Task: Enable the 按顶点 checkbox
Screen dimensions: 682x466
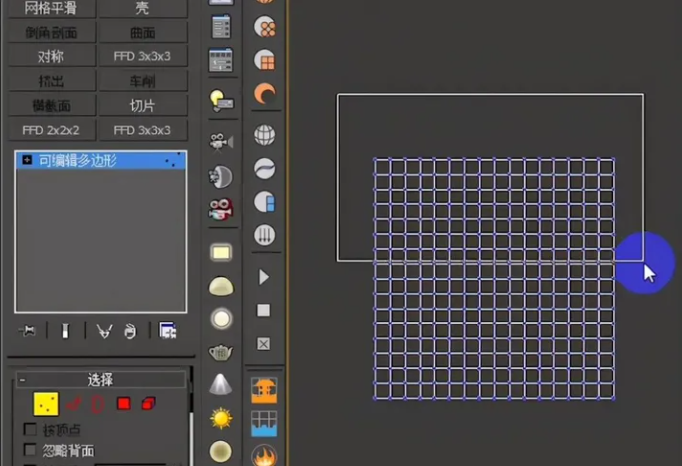Action: [30, 430]
